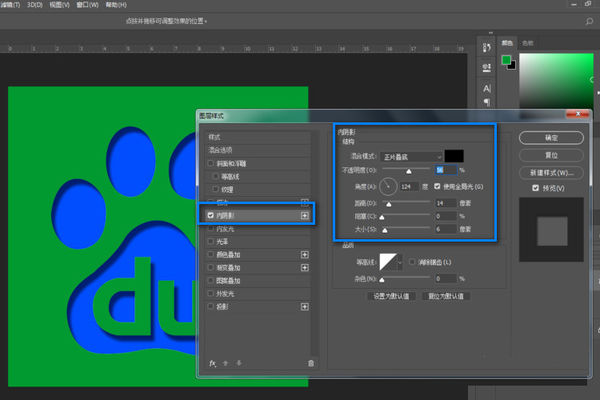Open the Paragraph panel icon
Viewport: 600px width, 400px height.
click(x=486, y=102)
